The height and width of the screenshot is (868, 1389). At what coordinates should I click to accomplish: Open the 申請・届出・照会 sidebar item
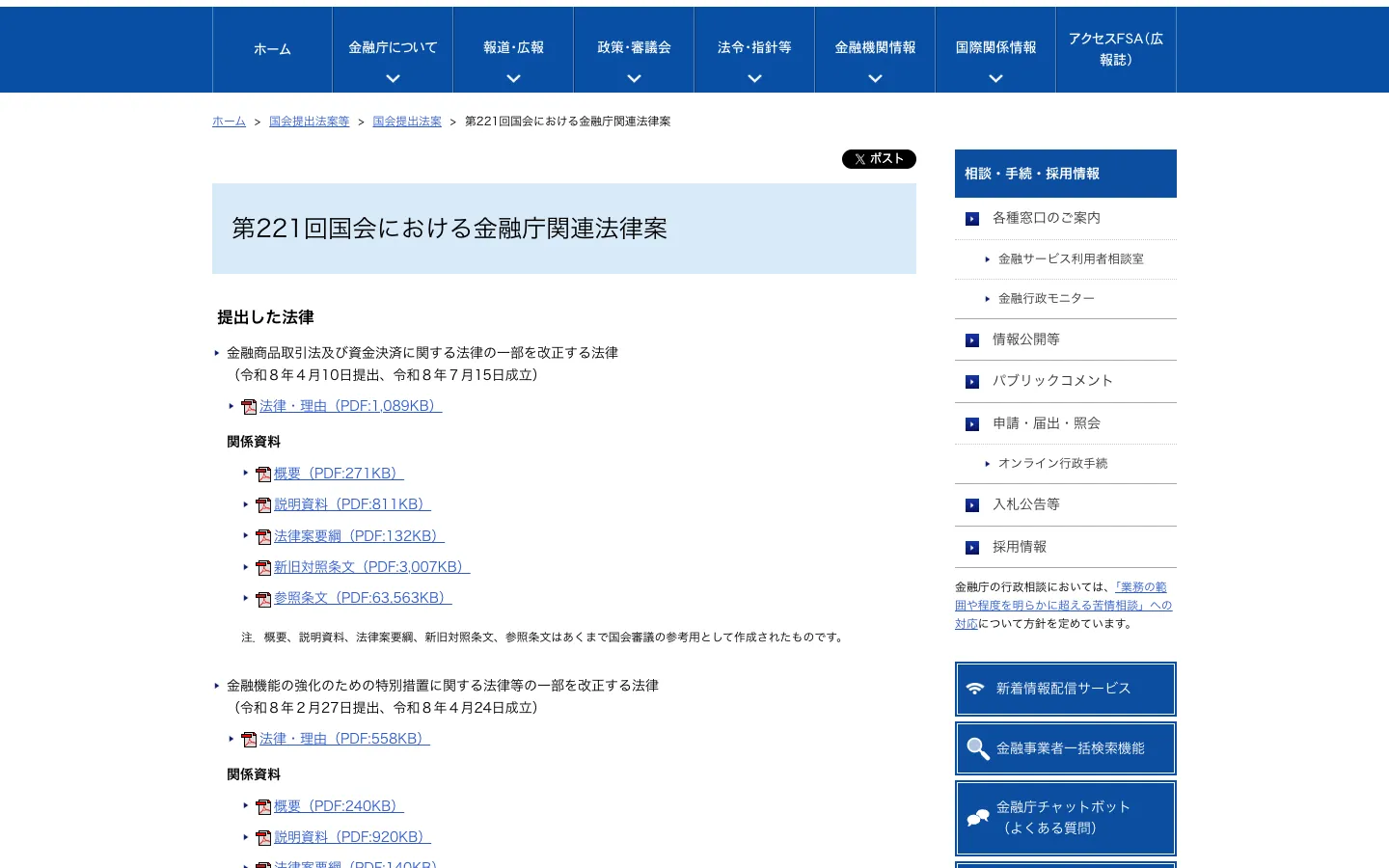(x=1066, y=423)
